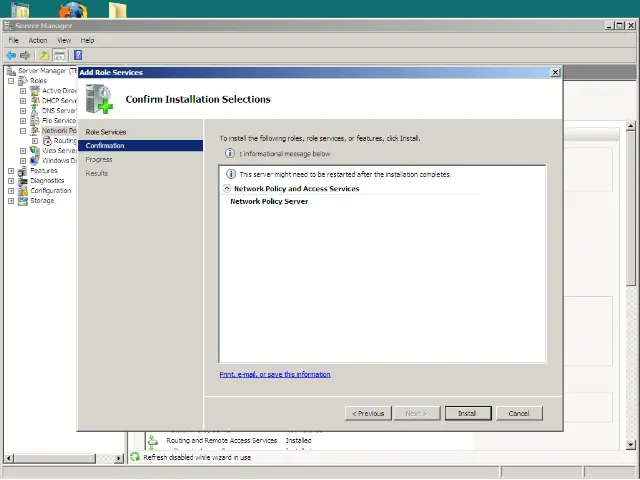
Task: Select Confirmation wizard step
Action: 140,146
